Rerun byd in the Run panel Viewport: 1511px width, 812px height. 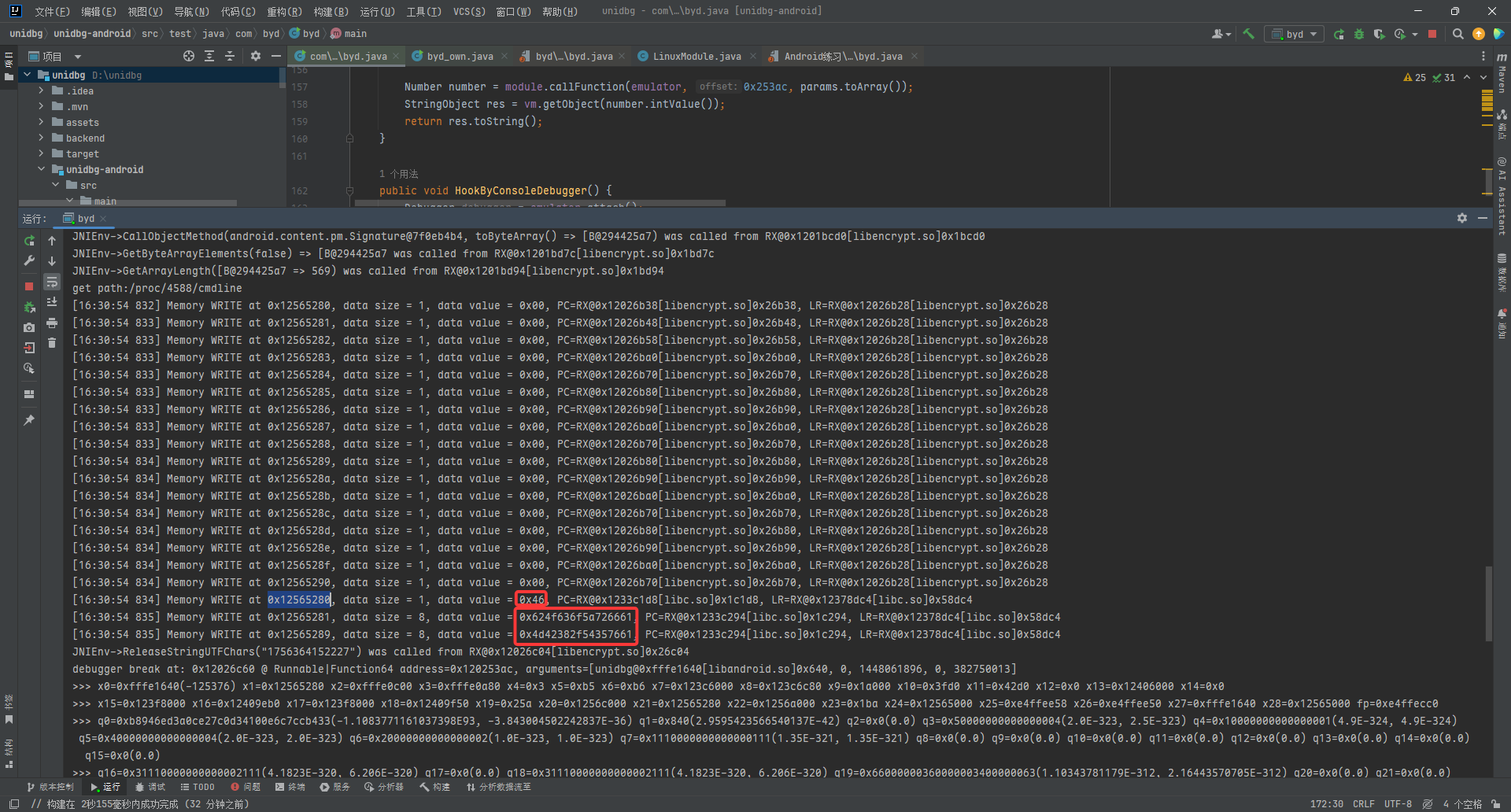tap(29, 241)
